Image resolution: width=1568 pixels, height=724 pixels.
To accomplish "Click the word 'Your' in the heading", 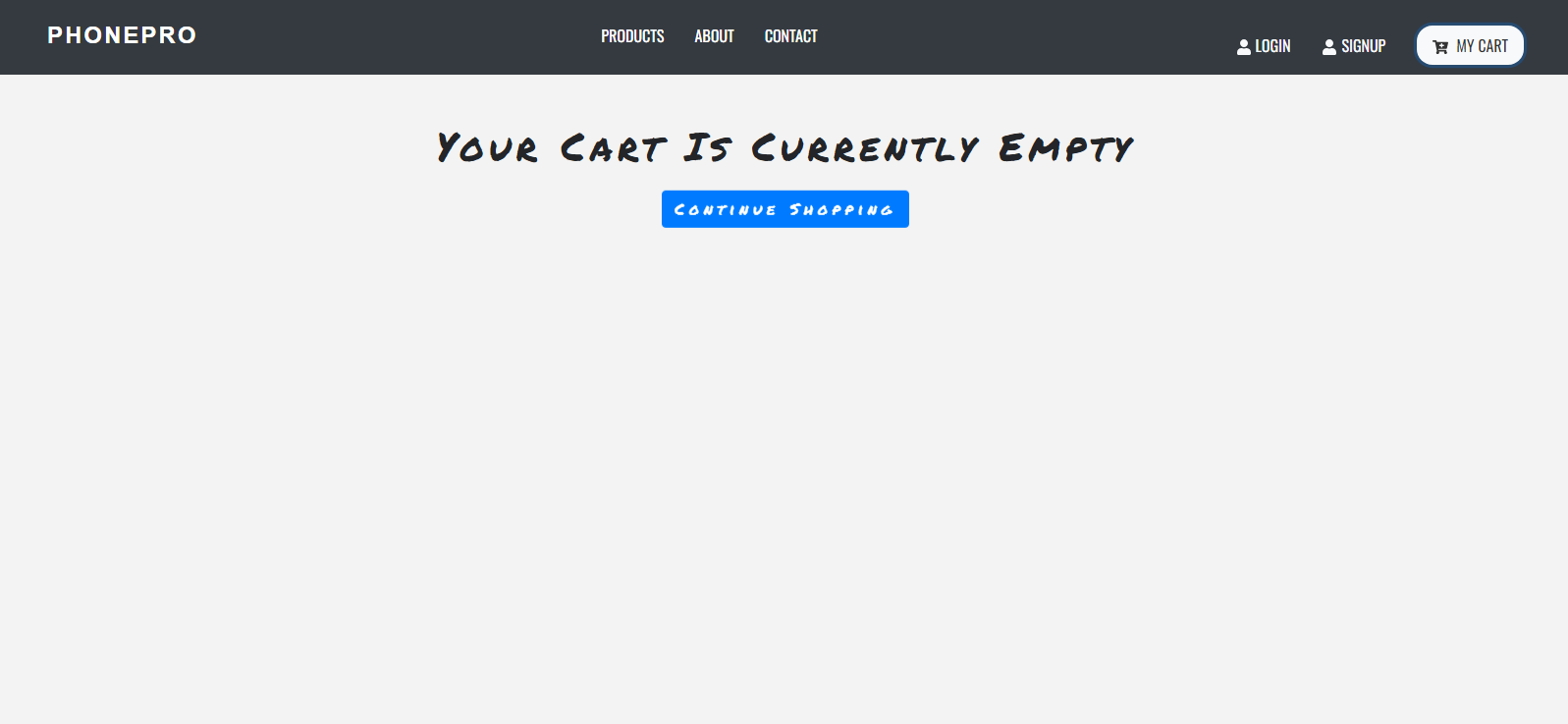I will 488,147.
